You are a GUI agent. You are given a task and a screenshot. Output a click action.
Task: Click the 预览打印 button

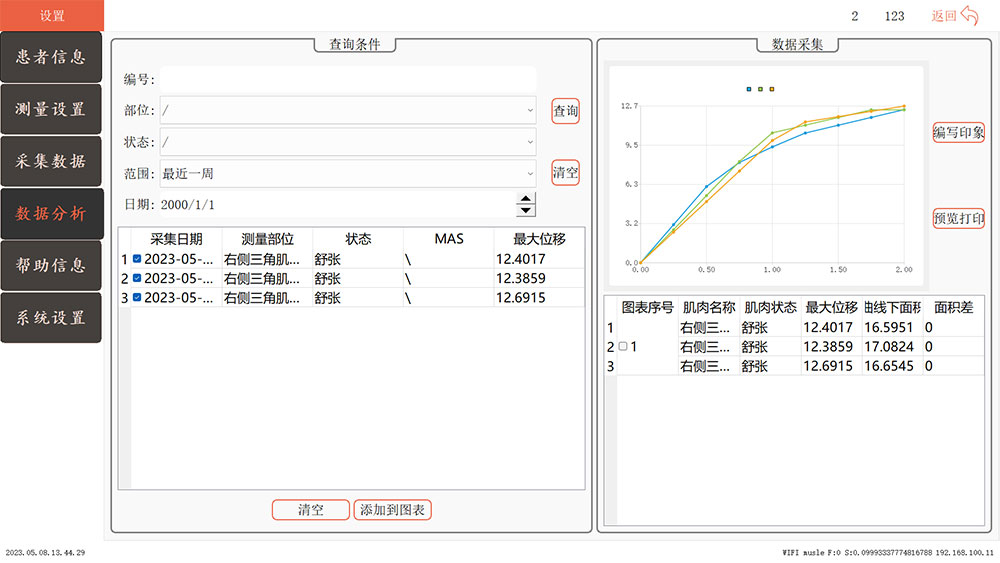point(958,218)
